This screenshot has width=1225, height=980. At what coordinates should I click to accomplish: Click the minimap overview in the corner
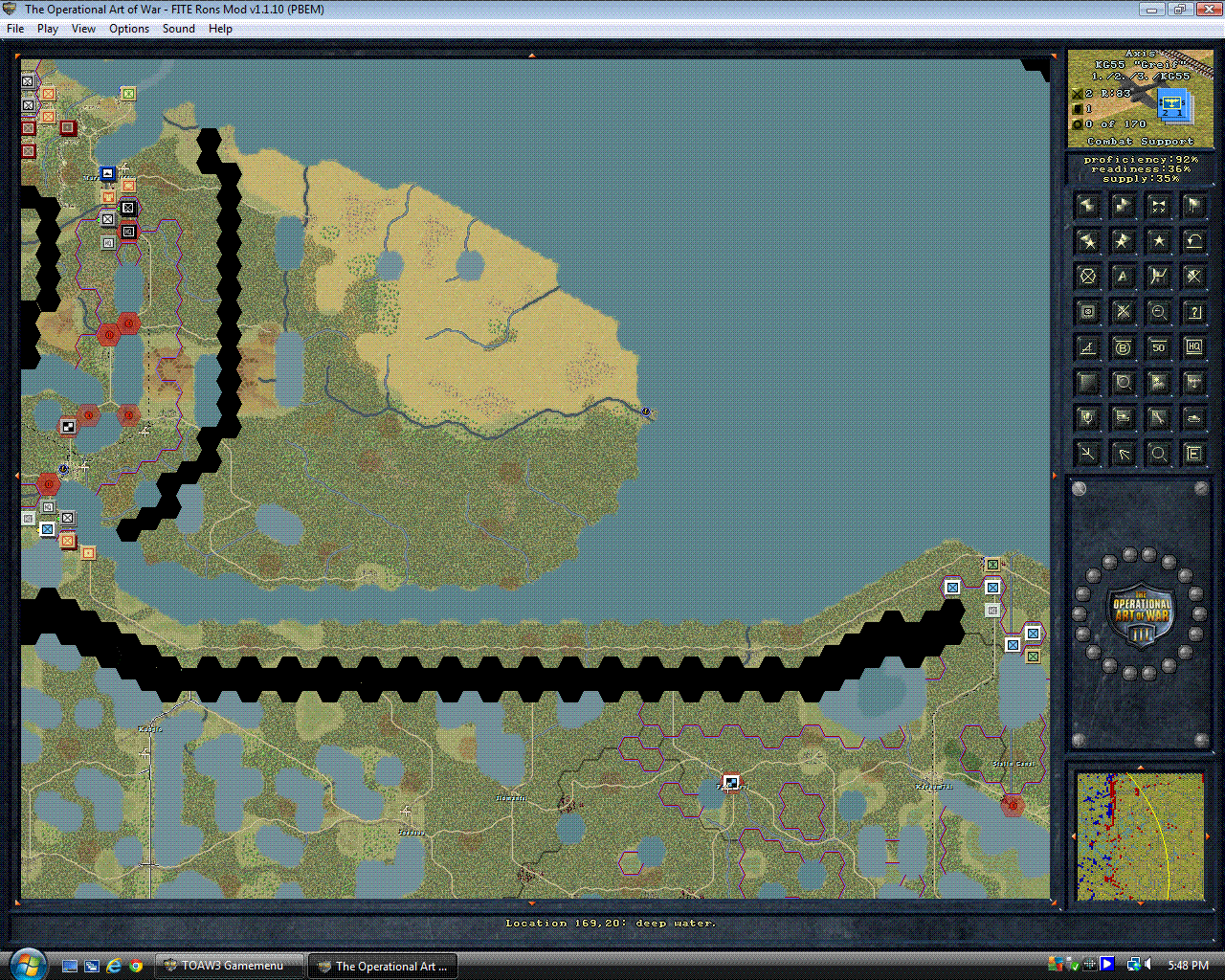coord(1140,836)
